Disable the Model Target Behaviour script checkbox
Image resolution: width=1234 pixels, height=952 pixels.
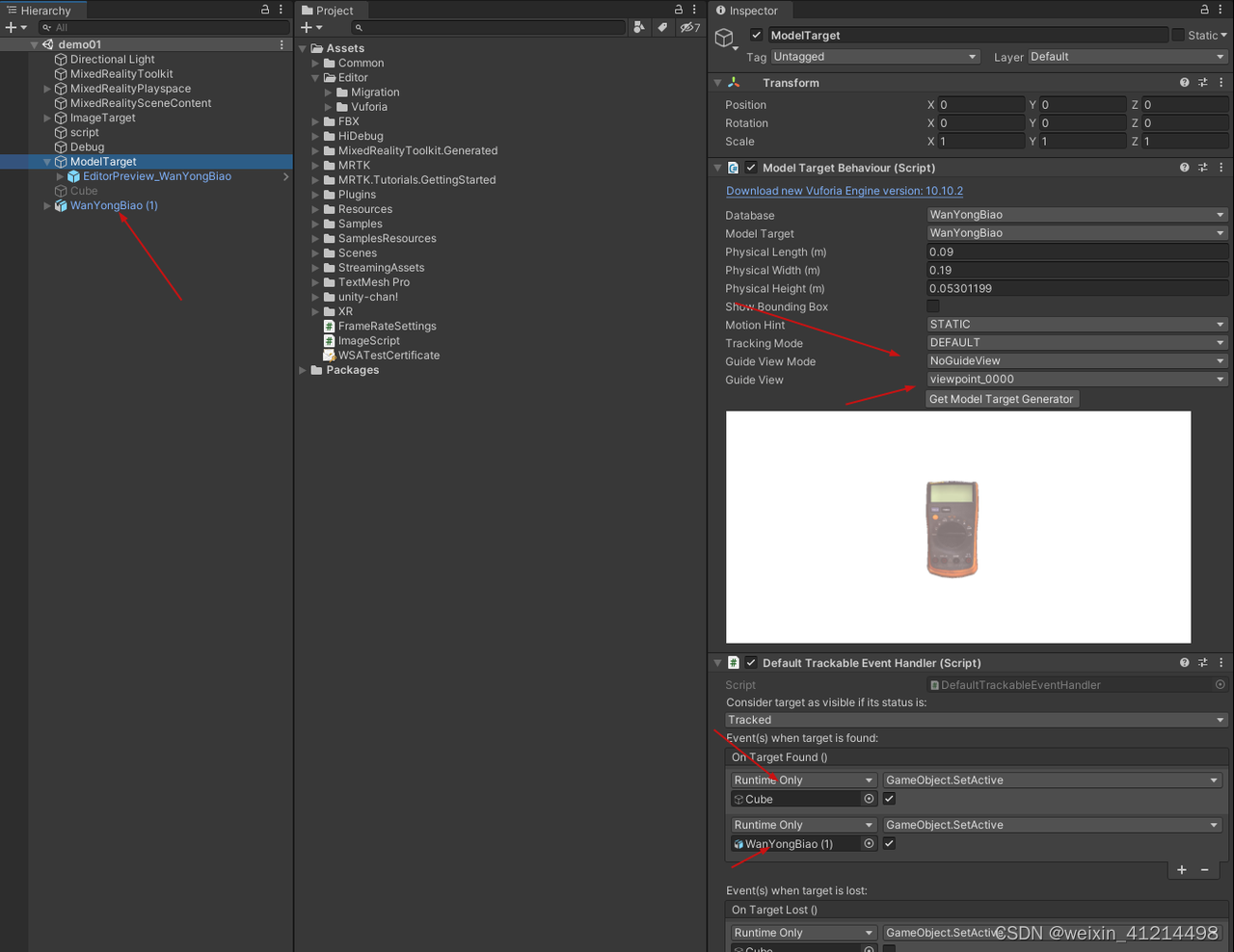pyautogui.click(x=750, y=167)
